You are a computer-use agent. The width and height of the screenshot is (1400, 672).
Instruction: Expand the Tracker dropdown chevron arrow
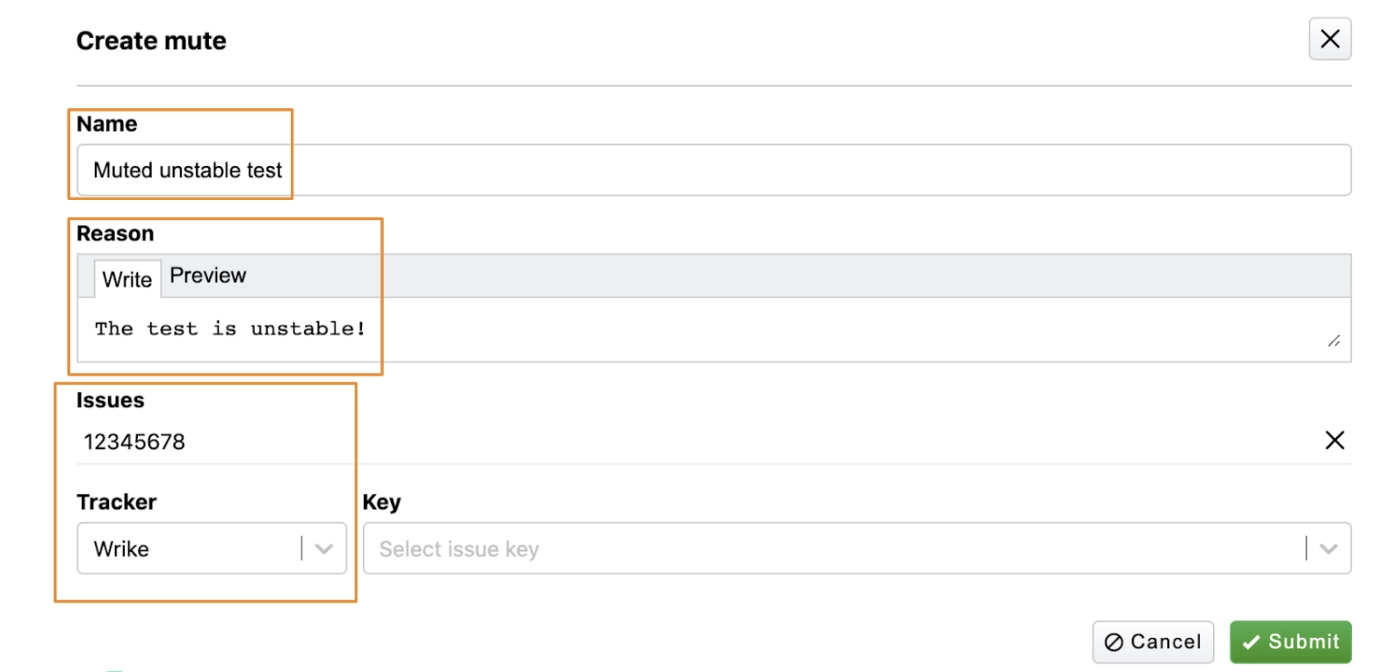[x=324, y=549]
